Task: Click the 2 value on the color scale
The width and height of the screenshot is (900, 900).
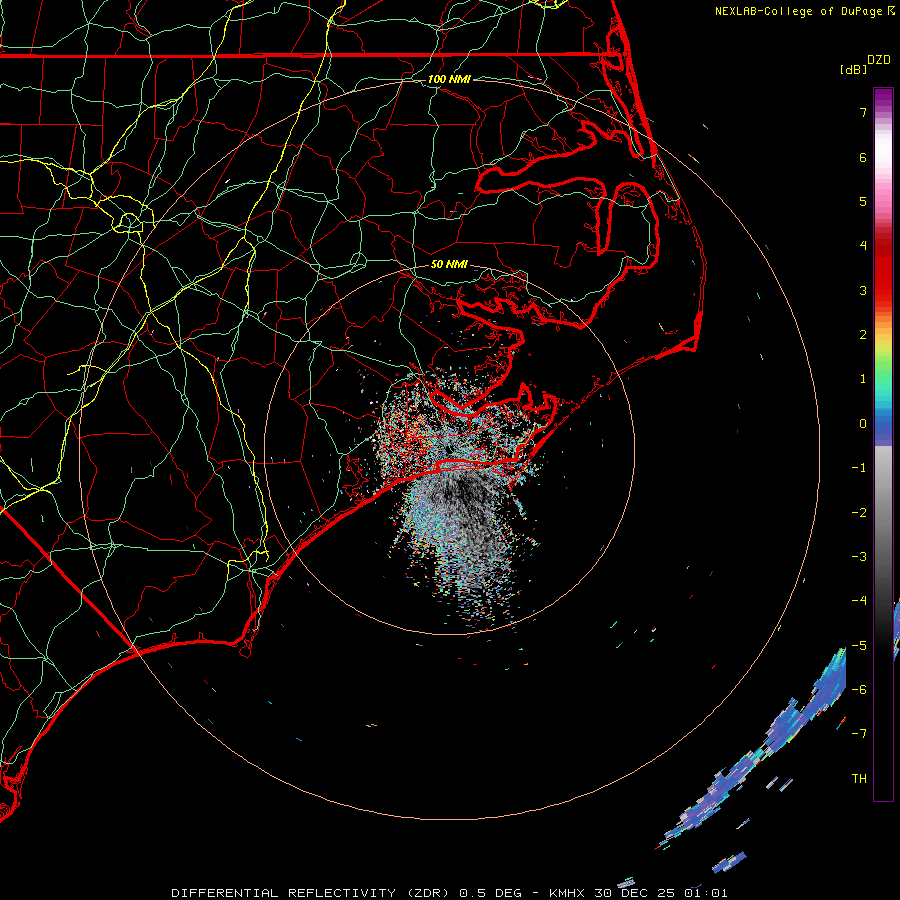Action: point(863,335)
